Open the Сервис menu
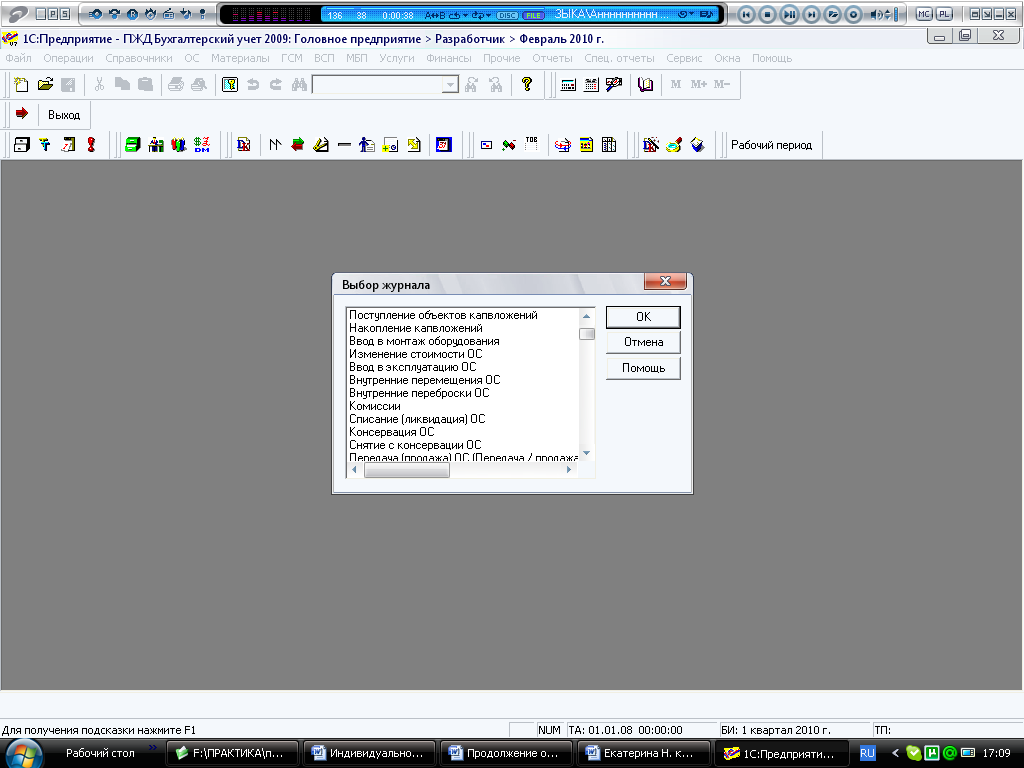 point(684,58)
